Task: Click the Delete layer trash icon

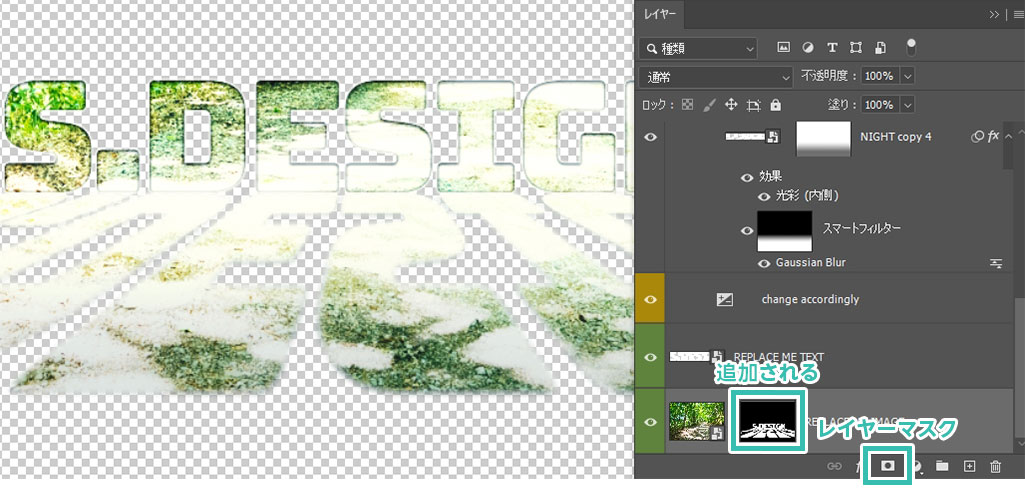Action: (995, 466)
